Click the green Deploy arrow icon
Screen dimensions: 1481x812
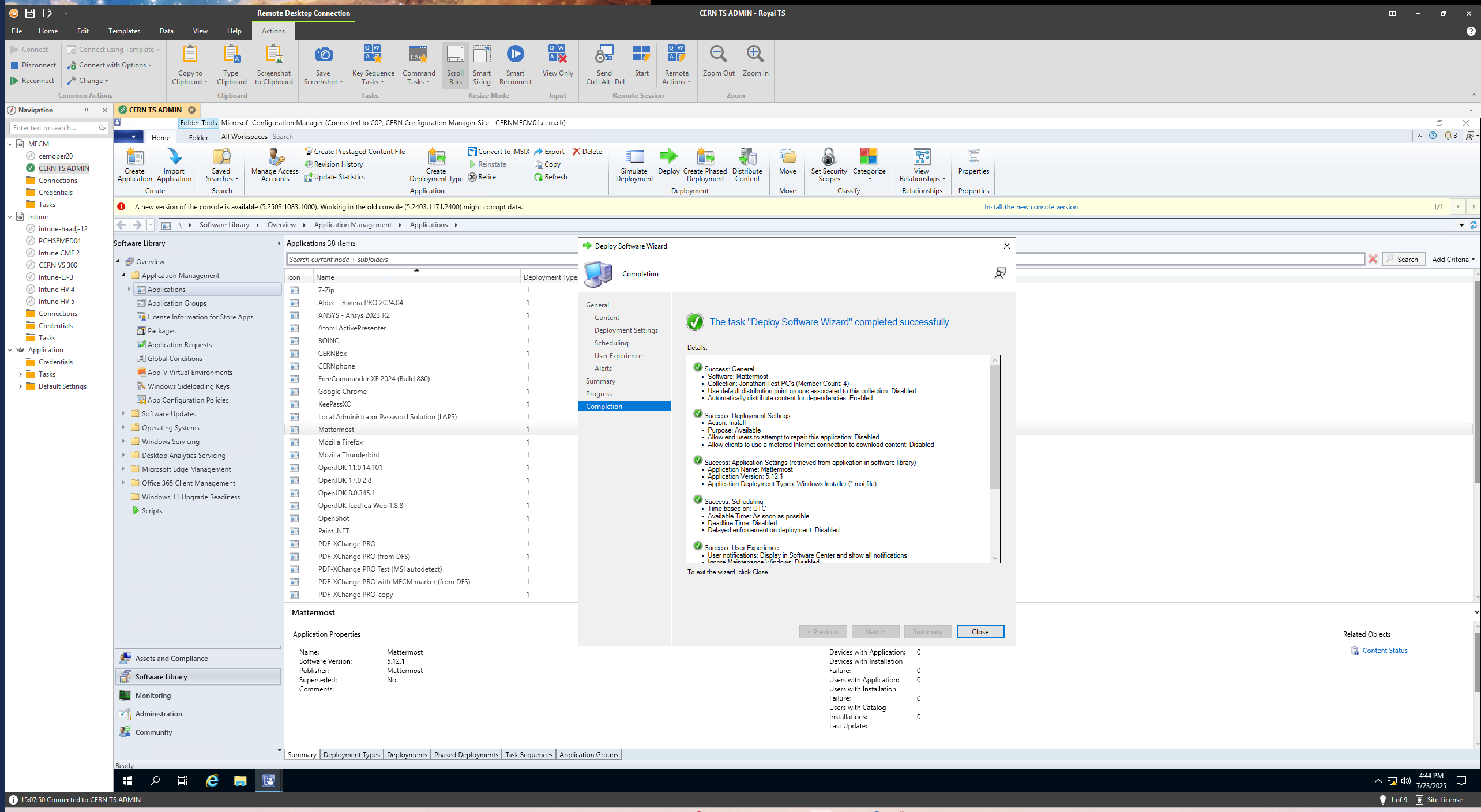(x=668, y=156)
